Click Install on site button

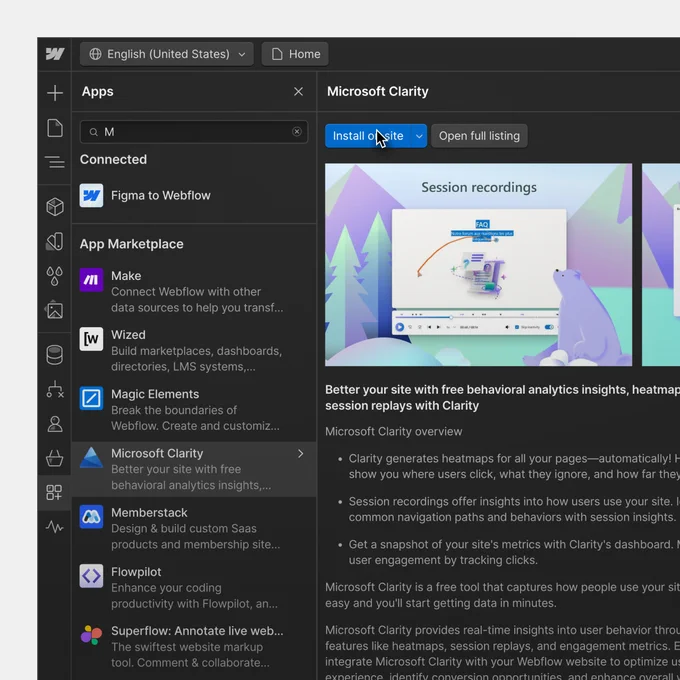pyautogui.click(x=368, y=136)
